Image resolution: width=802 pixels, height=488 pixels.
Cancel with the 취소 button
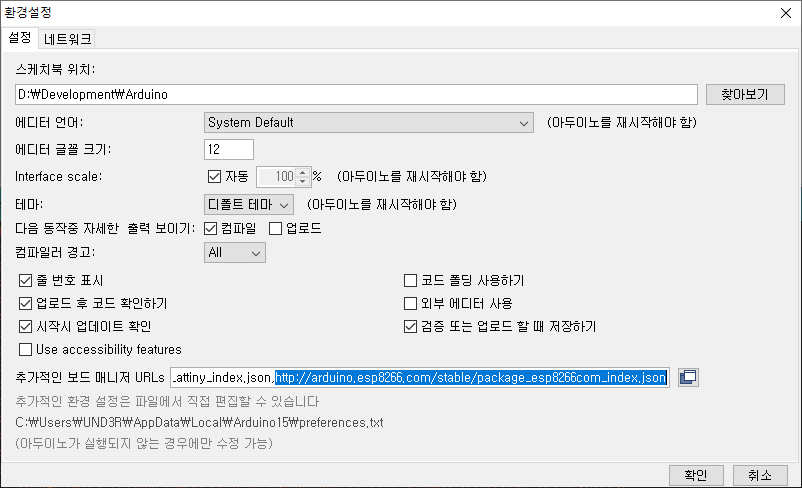tap(760, 475)
